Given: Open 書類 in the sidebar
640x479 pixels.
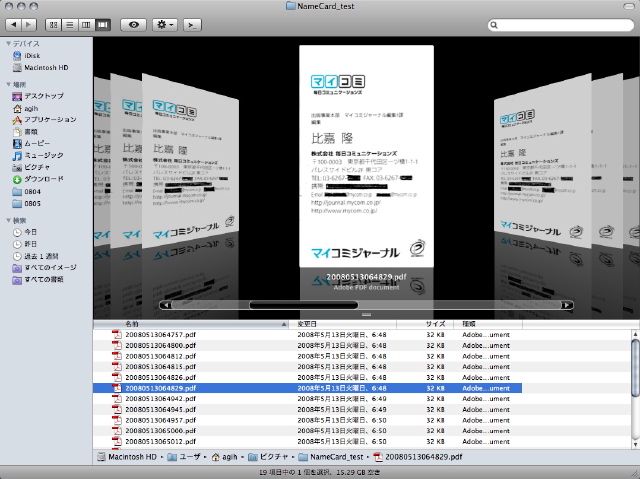Looking at the screenshot, I should [25, 131].
